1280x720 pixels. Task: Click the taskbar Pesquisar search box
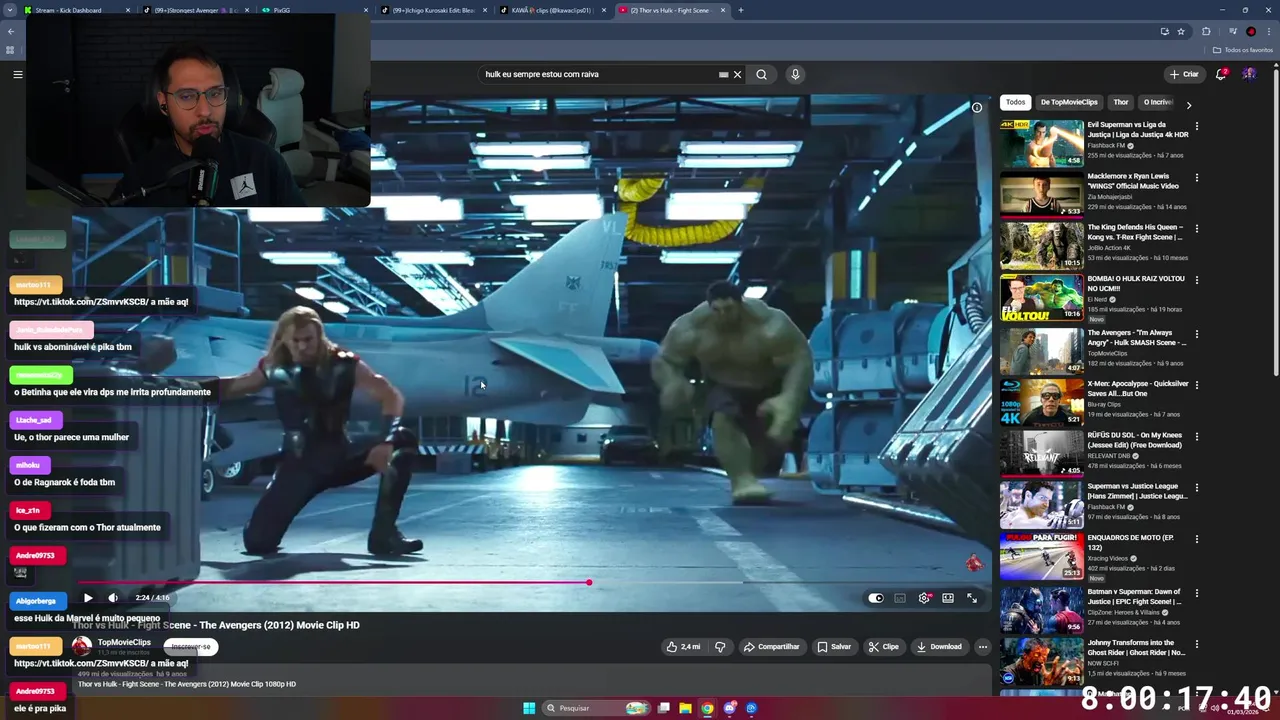595,708
